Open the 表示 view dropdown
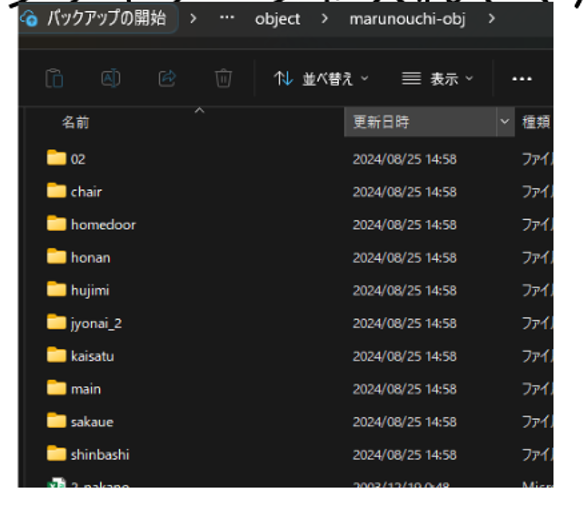This screenshot has width=587, height=505. pyautogui.click(x=438, y=79)
